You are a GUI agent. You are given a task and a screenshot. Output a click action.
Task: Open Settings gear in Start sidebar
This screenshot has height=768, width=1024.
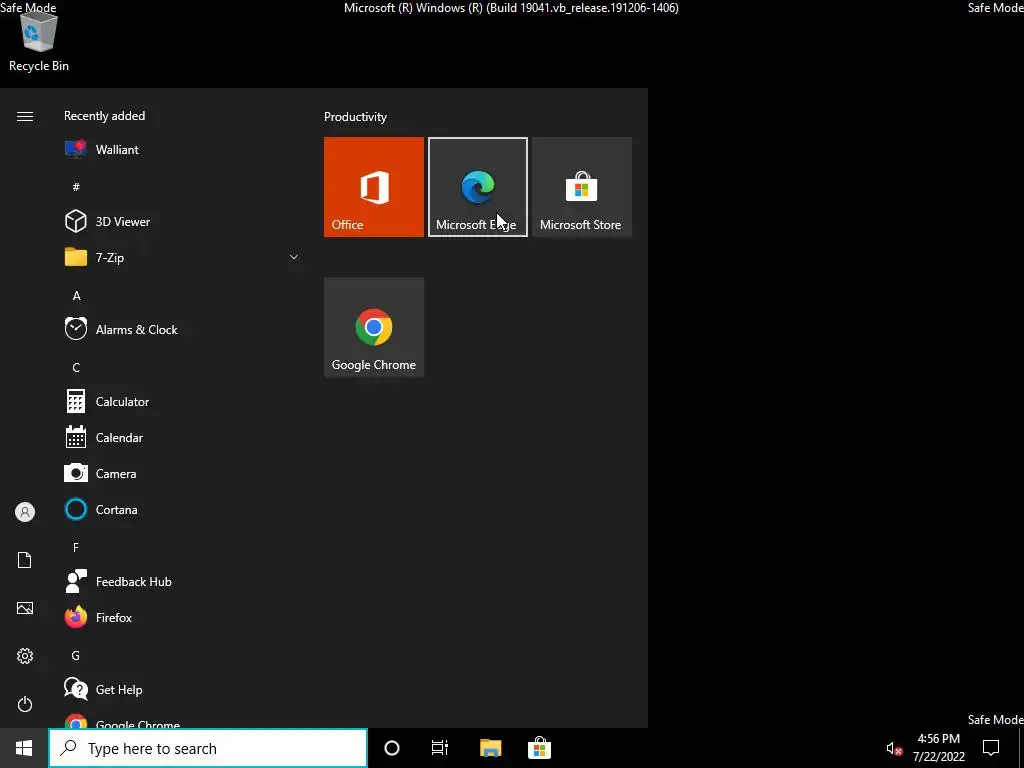point(25,656)
